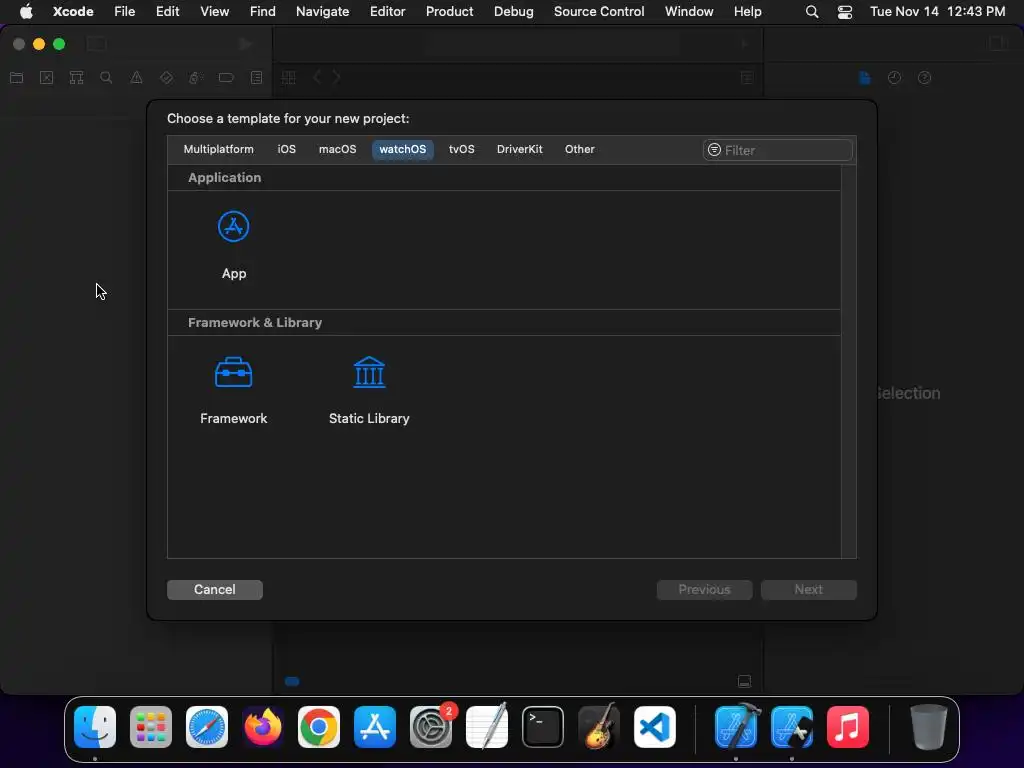1024x768 pixels.
Task: Switch to the macOS tab
Action: point(337,149)
